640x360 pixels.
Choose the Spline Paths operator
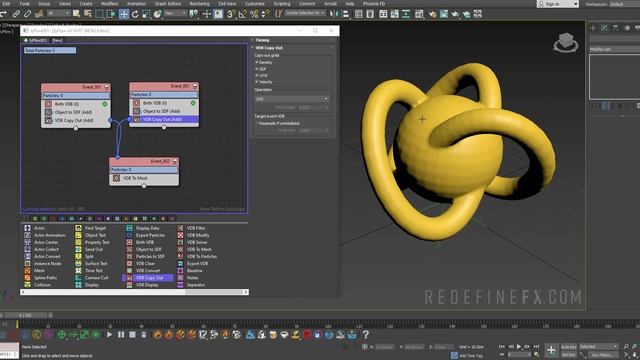click(x=41, y=278)
